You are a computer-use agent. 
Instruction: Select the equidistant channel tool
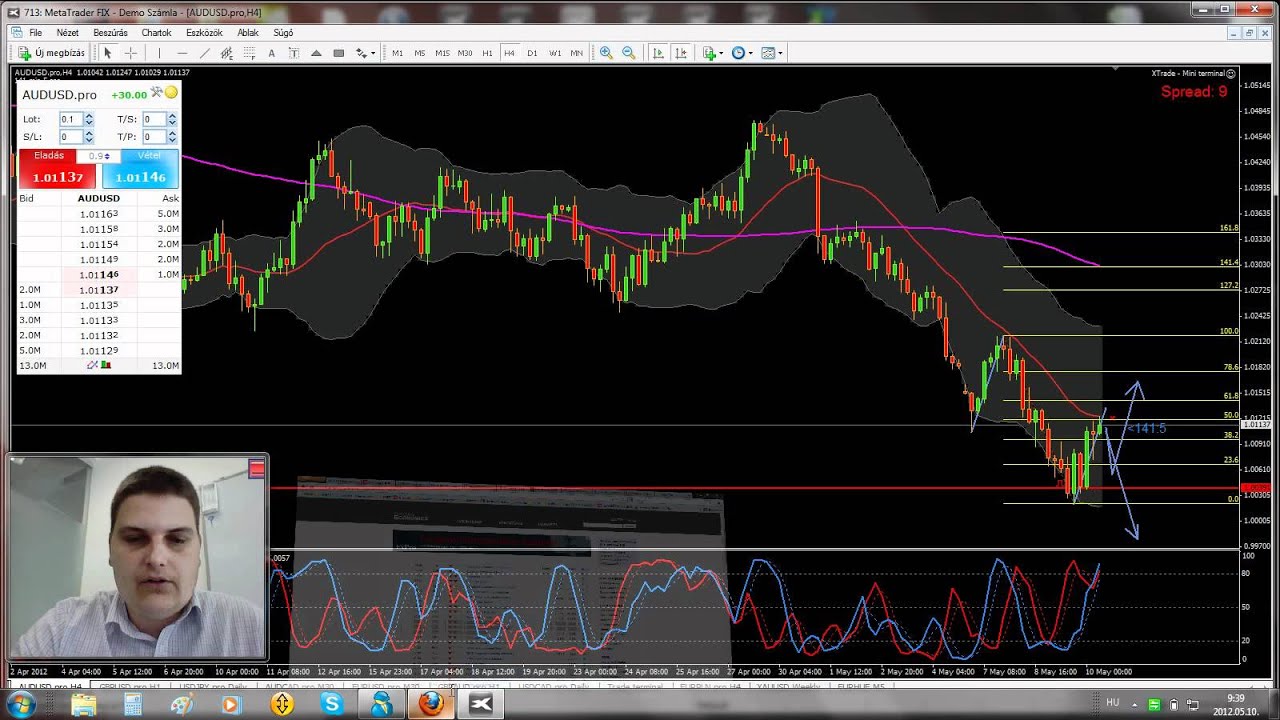coord(227,53)
